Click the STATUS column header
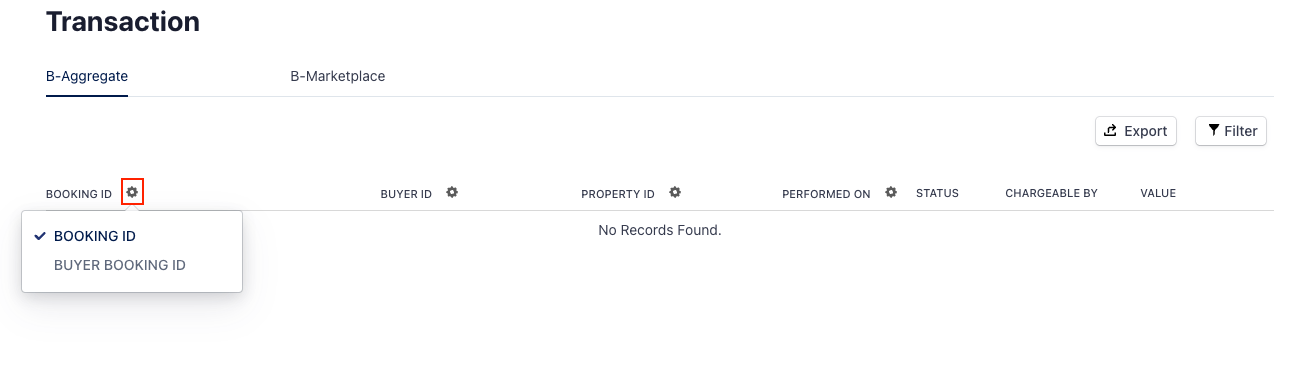 click(x=937, y=193)
